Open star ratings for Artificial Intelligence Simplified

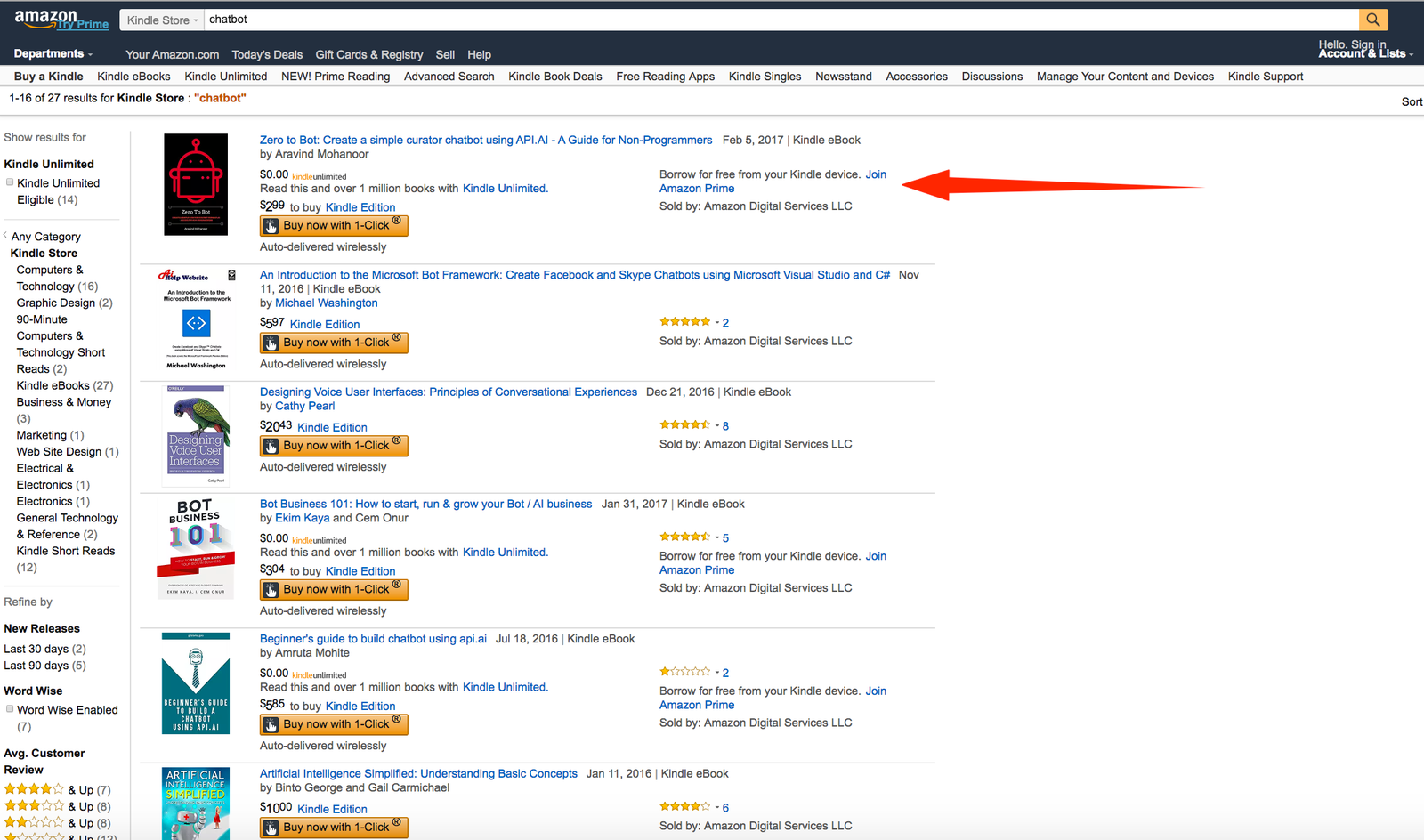(685, 807)
